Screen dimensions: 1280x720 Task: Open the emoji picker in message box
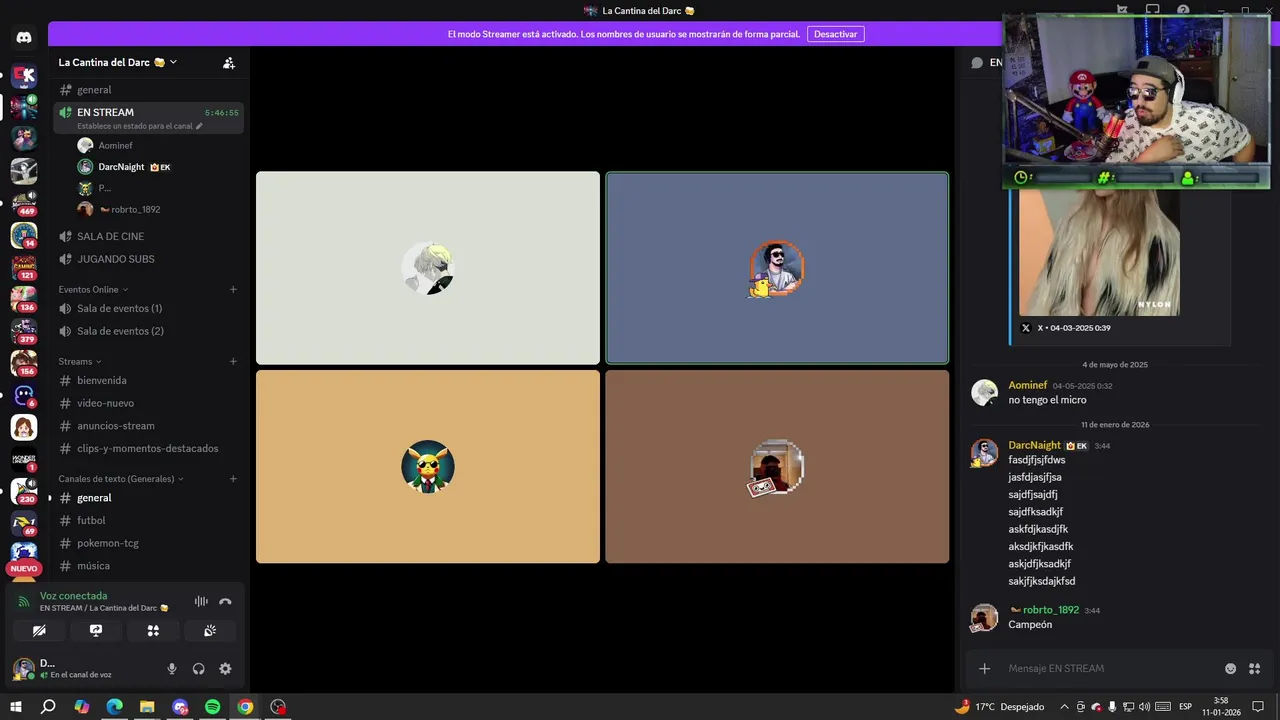[x=1231, y=669]
